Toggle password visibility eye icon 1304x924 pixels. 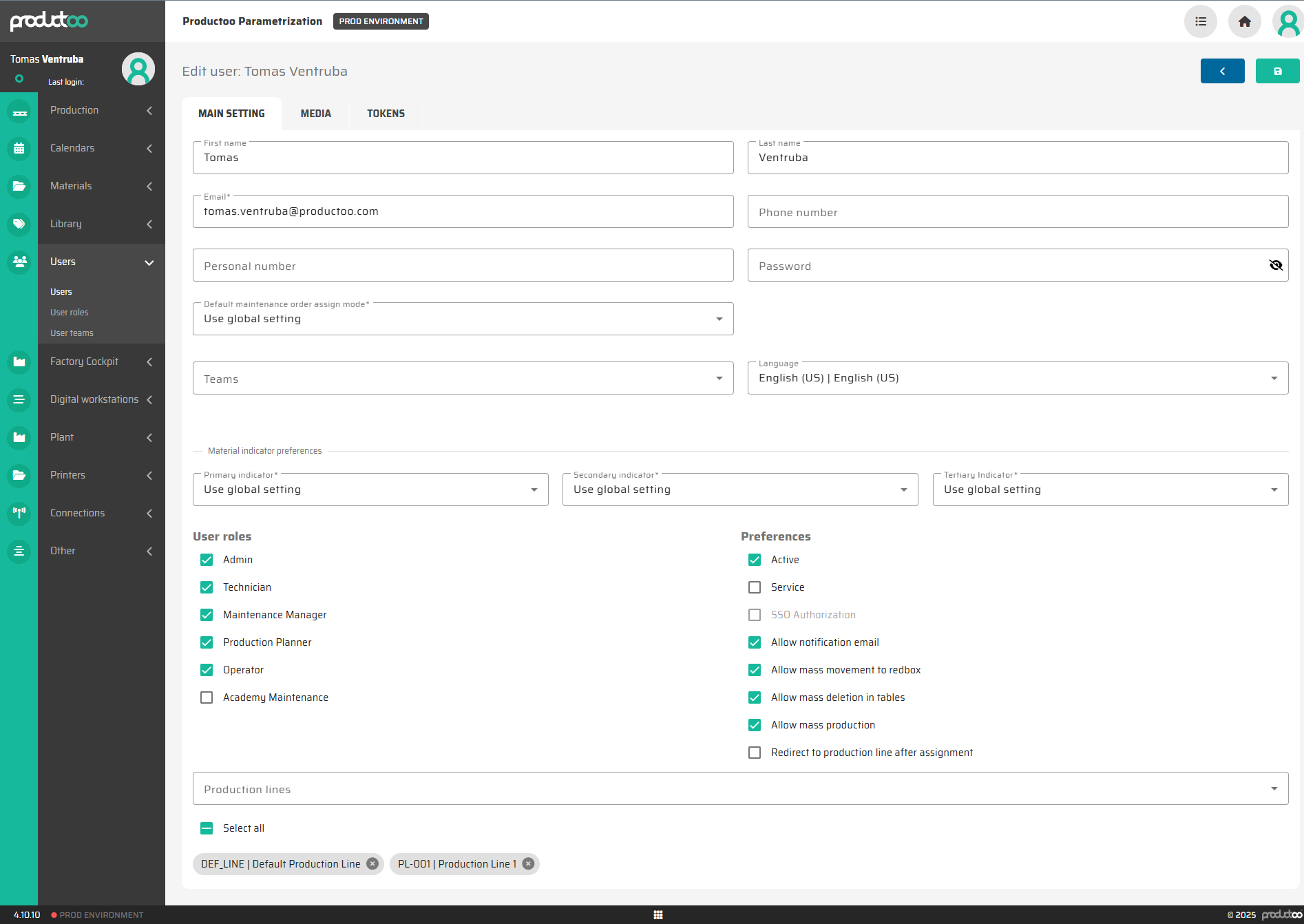pos(1275,266)
